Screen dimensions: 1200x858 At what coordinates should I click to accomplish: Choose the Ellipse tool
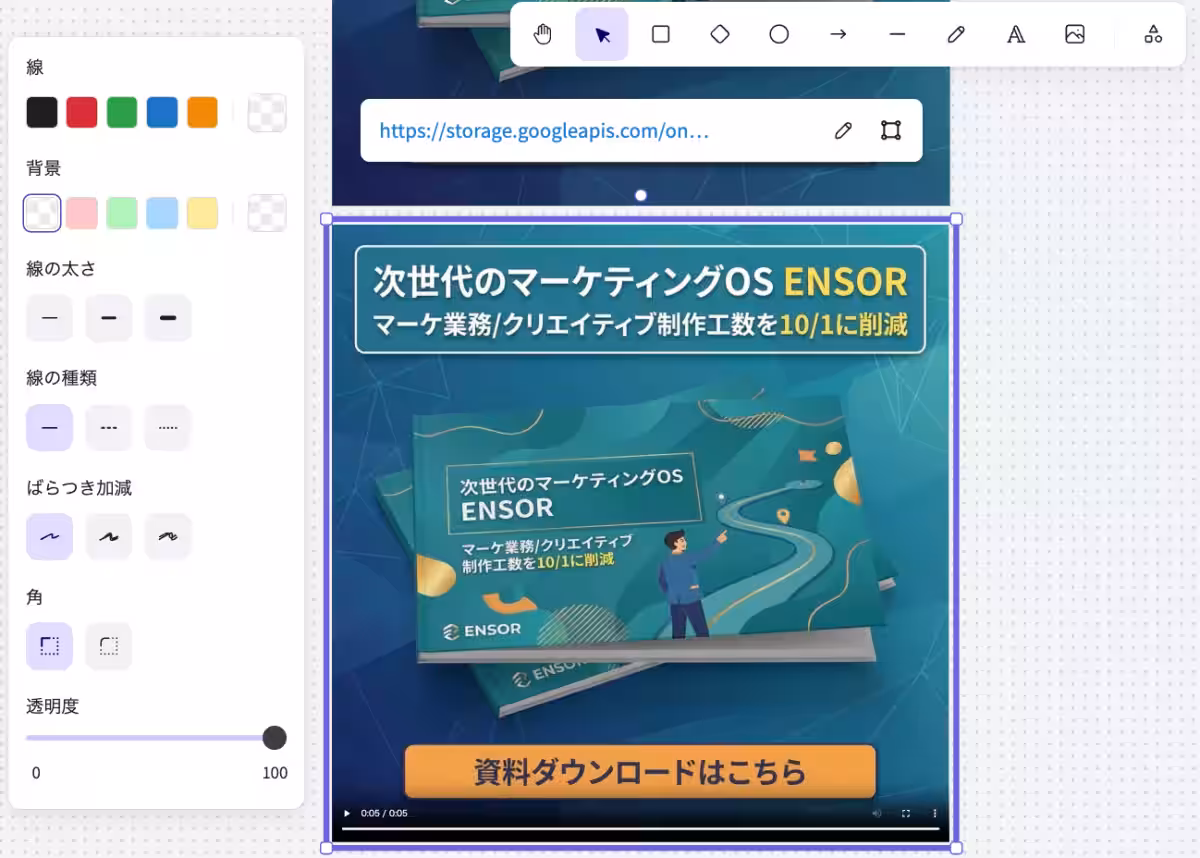(779, 35)
